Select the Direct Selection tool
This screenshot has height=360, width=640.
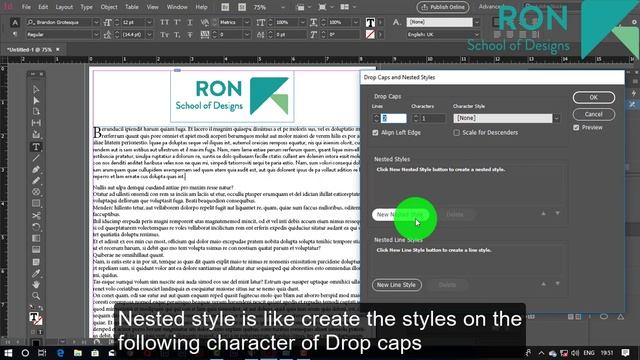(36, 100)
